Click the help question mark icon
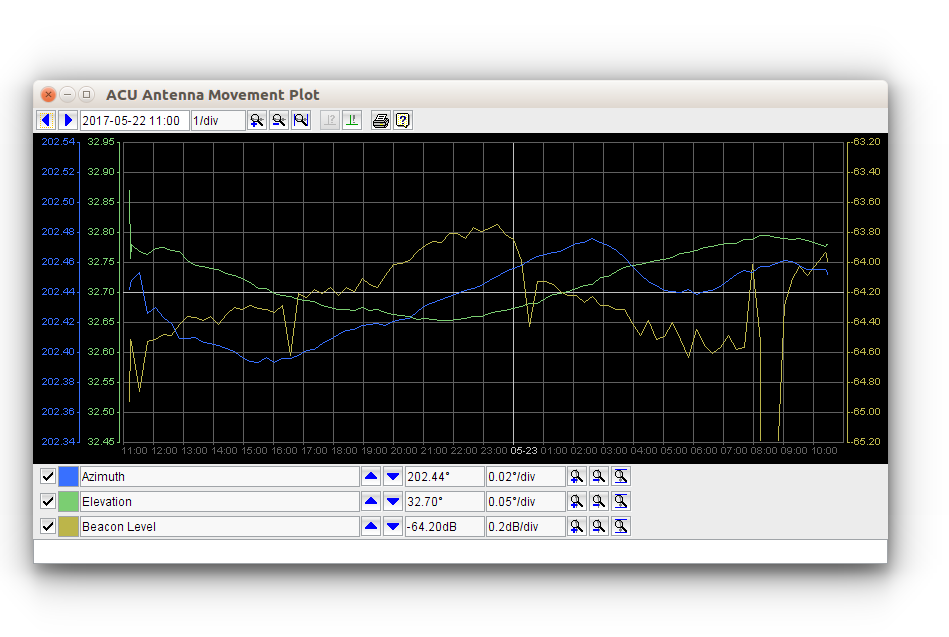 click(x=402, y=120)
